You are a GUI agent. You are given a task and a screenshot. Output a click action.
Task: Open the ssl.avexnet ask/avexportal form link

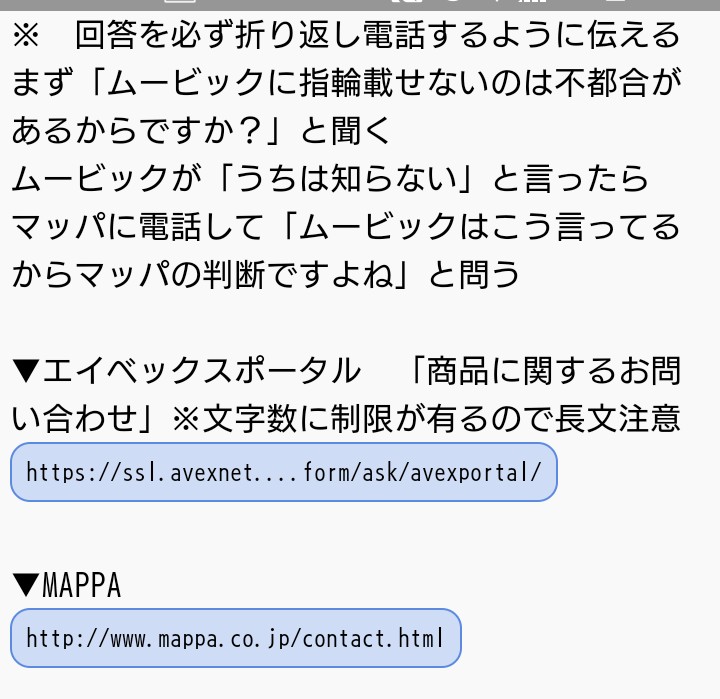[283, 472]
